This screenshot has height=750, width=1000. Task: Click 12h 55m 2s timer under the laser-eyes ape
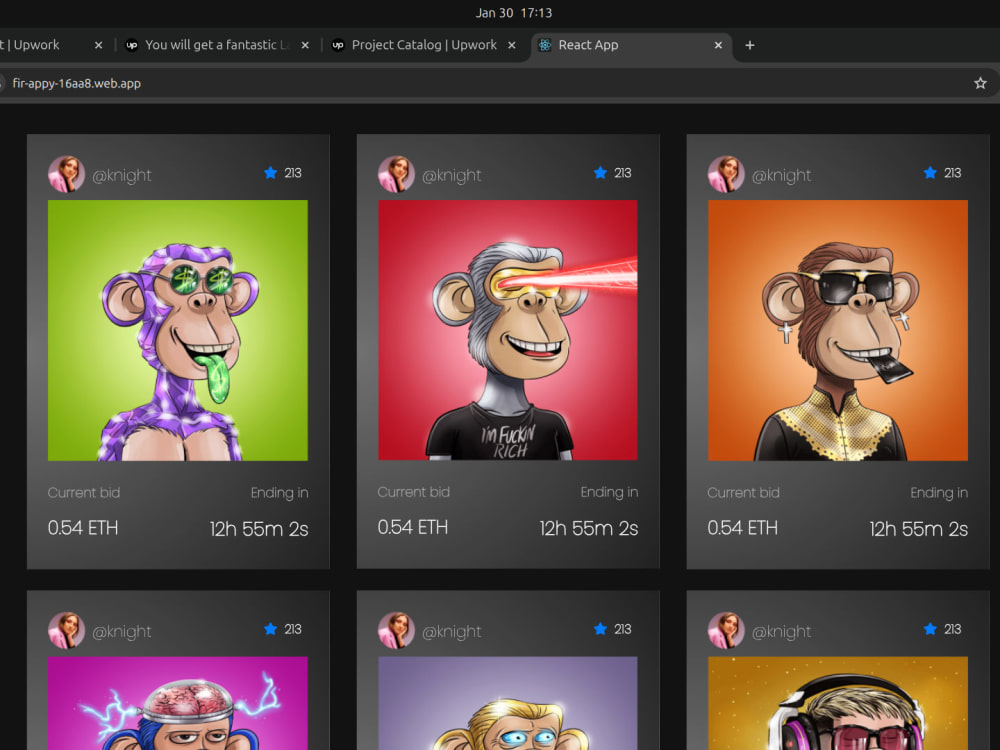pos(589,528)
